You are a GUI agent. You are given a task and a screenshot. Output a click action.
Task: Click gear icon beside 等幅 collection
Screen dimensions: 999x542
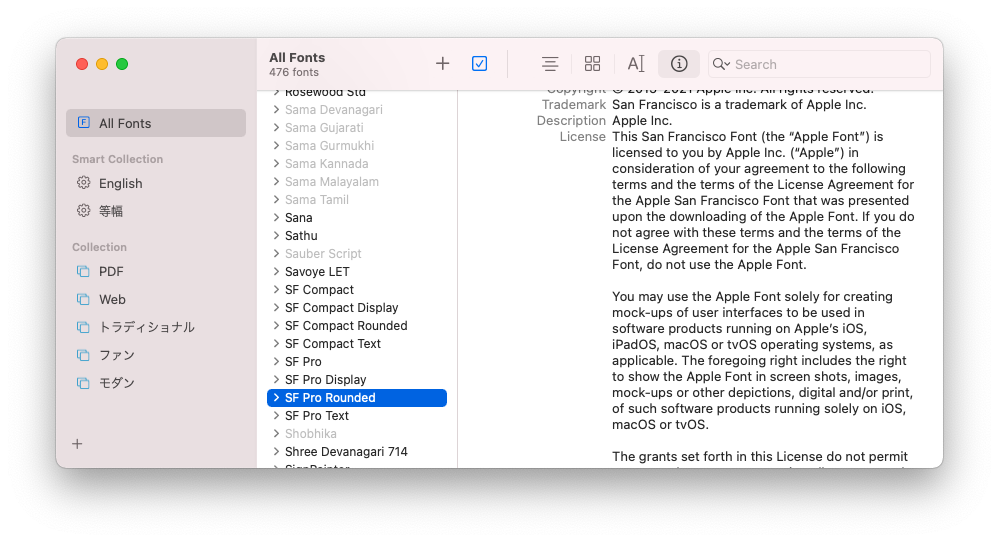83,210
